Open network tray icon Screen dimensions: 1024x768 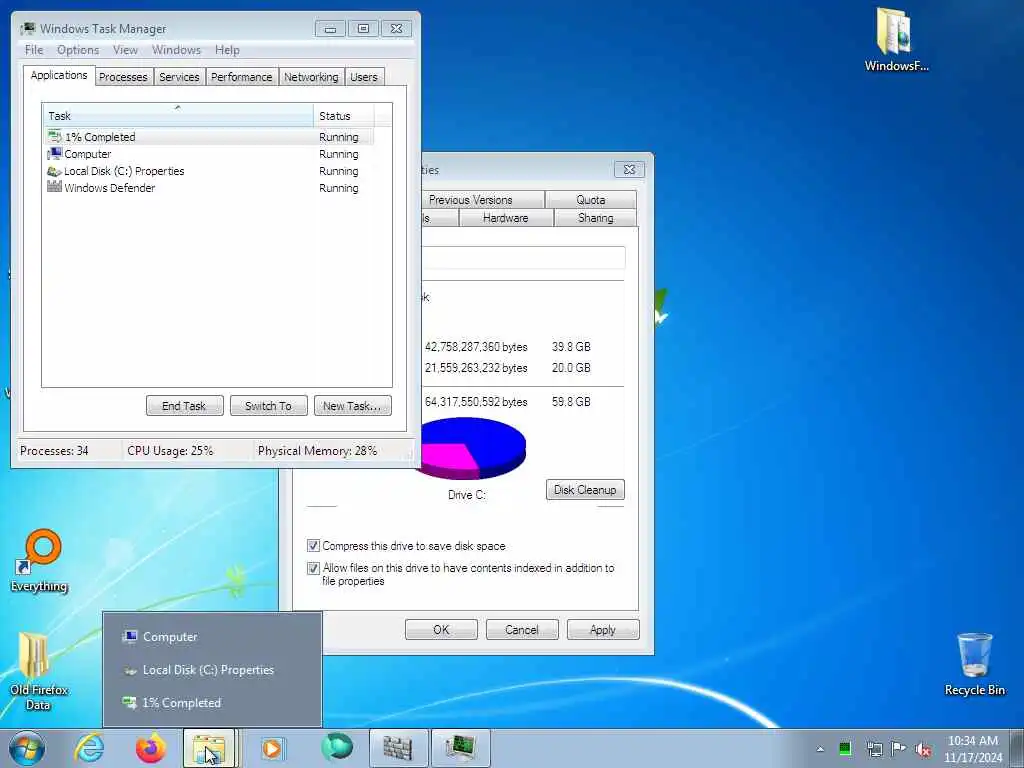click(874, 749)
